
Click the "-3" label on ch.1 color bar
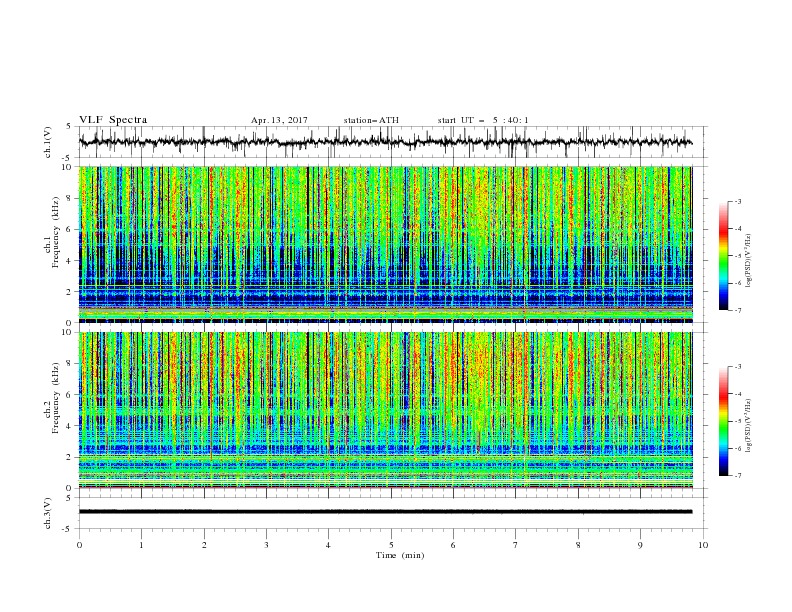click(737, 201)
